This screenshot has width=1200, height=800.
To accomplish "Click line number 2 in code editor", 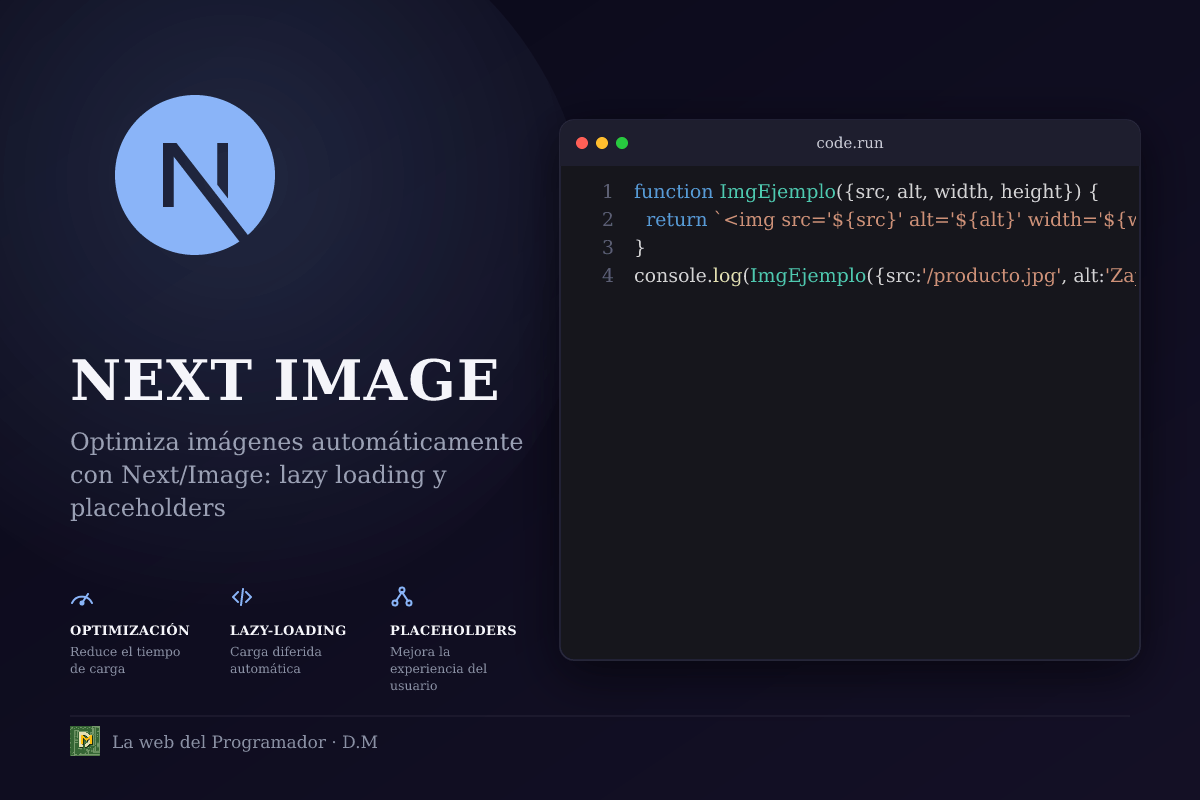I will point(607,219).
